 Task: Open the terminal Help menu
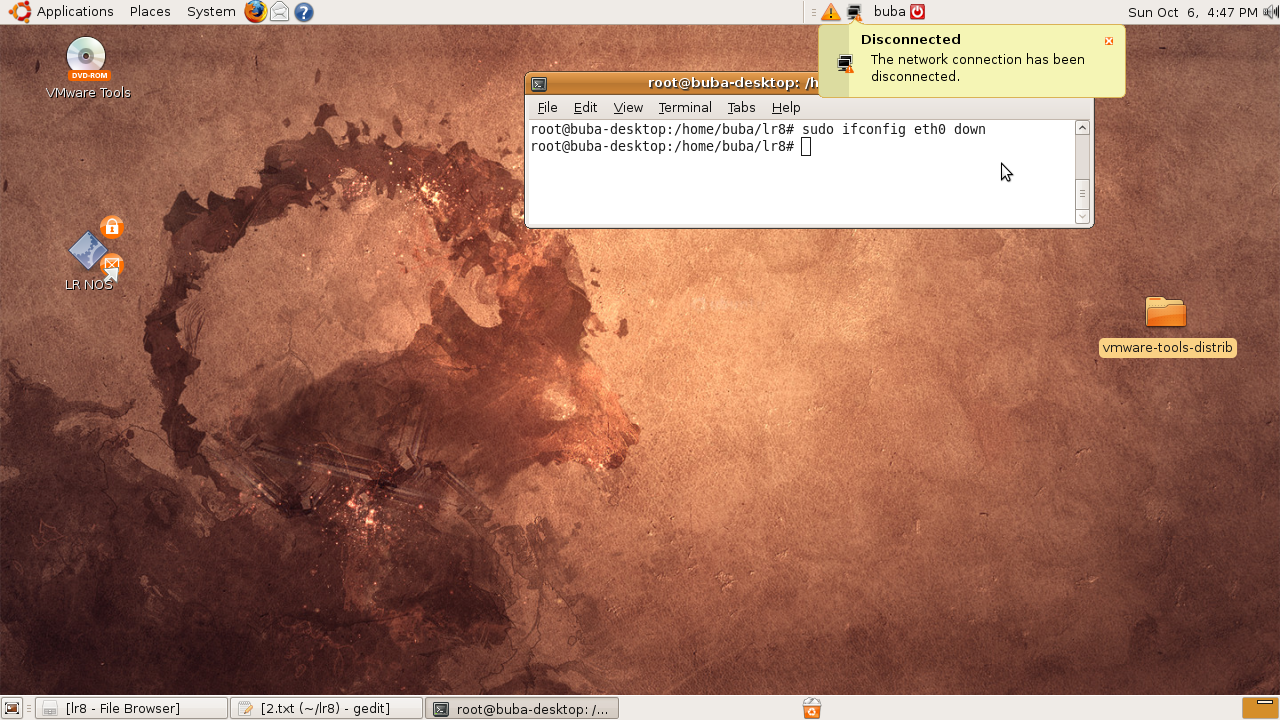[x=786, y=107]
